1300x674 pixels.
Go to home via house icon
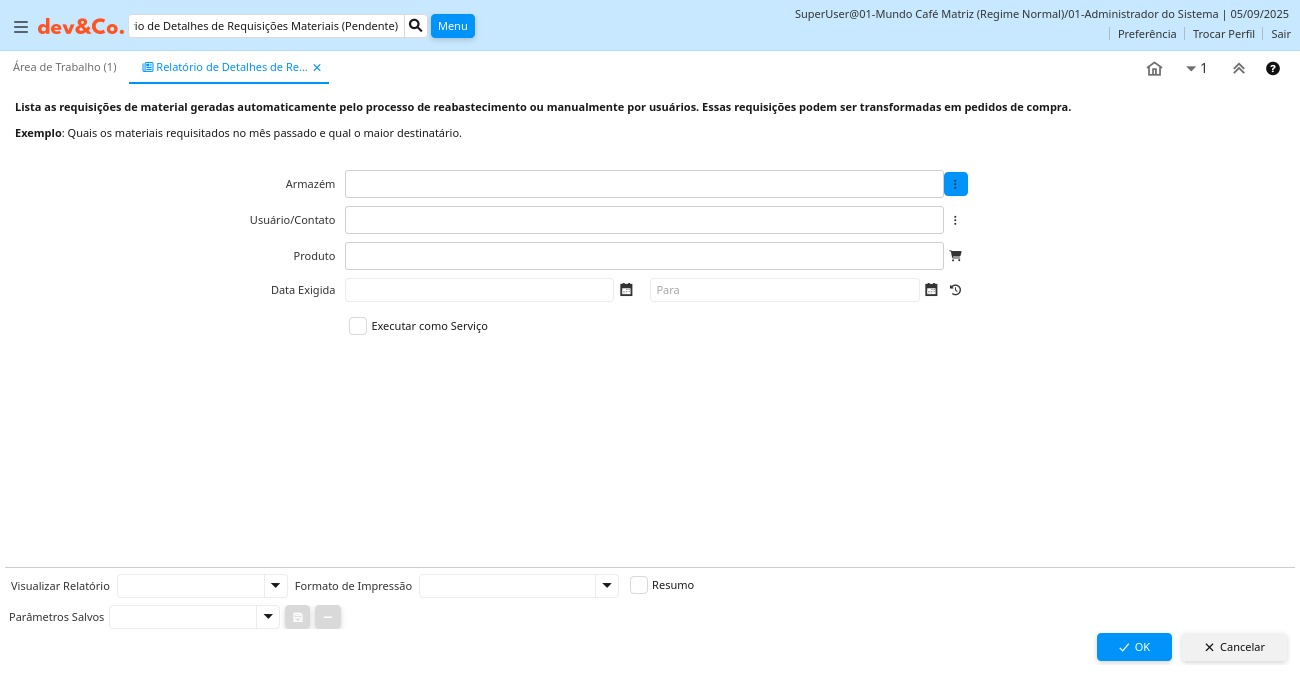pos(1154,68)
